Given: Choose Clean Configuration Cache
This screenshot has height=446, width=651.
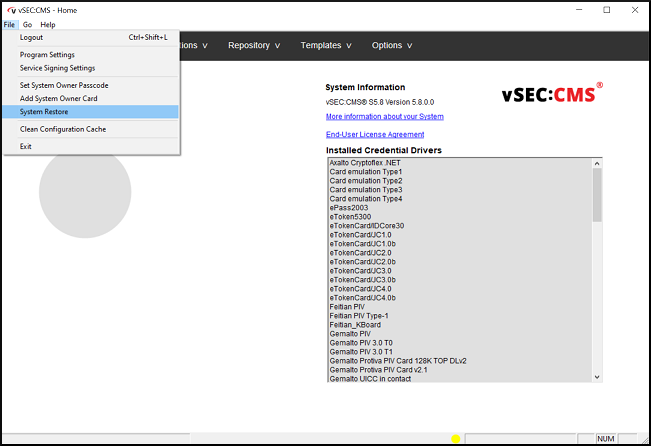Looking at the screenshot, I should point(91,129).
